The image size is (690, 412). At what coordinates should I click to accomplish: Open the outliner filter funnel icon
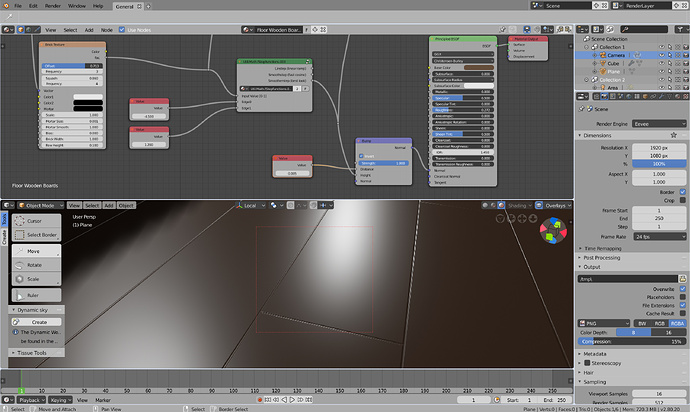pyautogui.click(x=680, y=29)
